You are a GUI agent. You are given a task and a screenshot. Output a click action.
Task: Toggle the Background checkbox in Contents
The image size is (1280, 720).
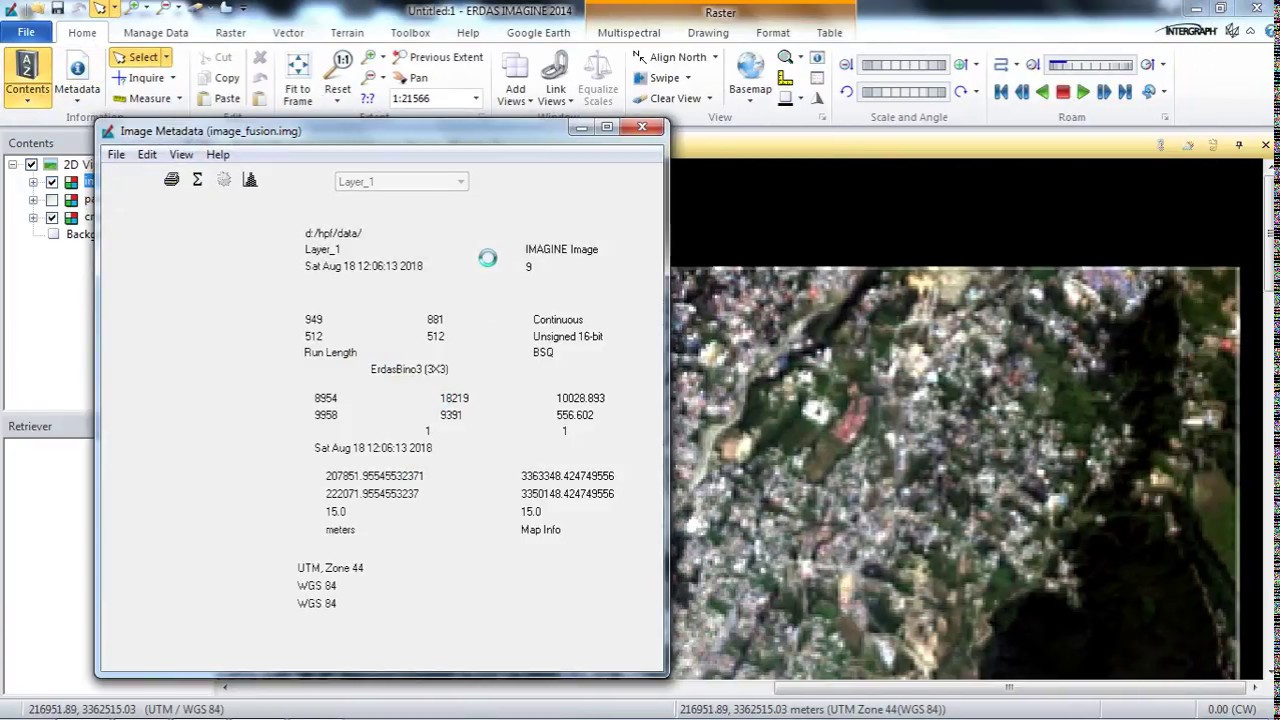click(54, 234)
